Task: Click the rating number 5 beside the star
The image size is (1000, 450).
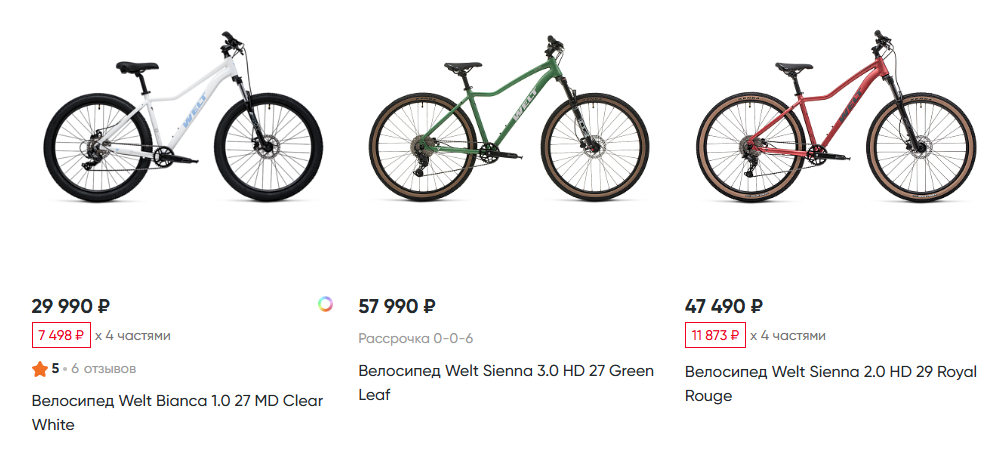Action: 56,369
